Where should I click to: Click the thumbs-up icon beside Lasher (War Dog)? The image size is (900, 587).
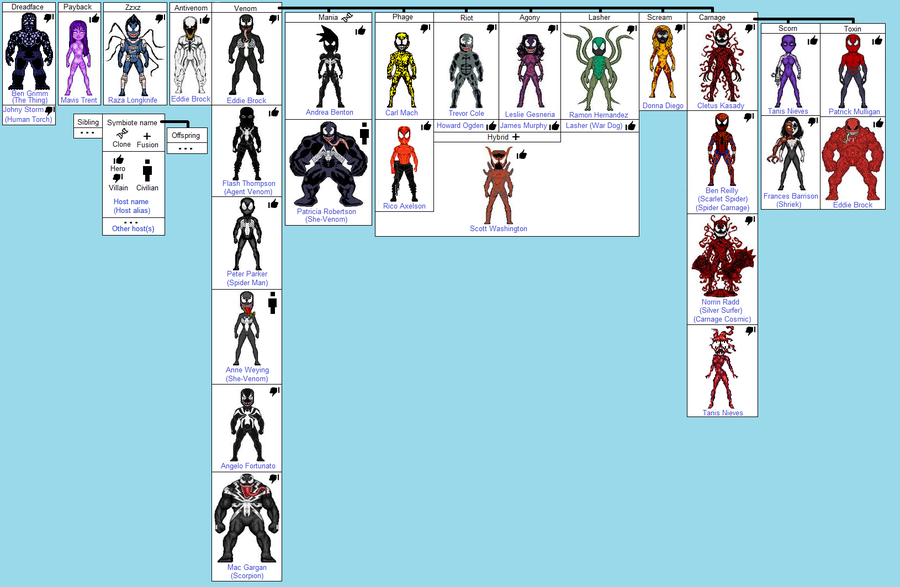point(631,126)
